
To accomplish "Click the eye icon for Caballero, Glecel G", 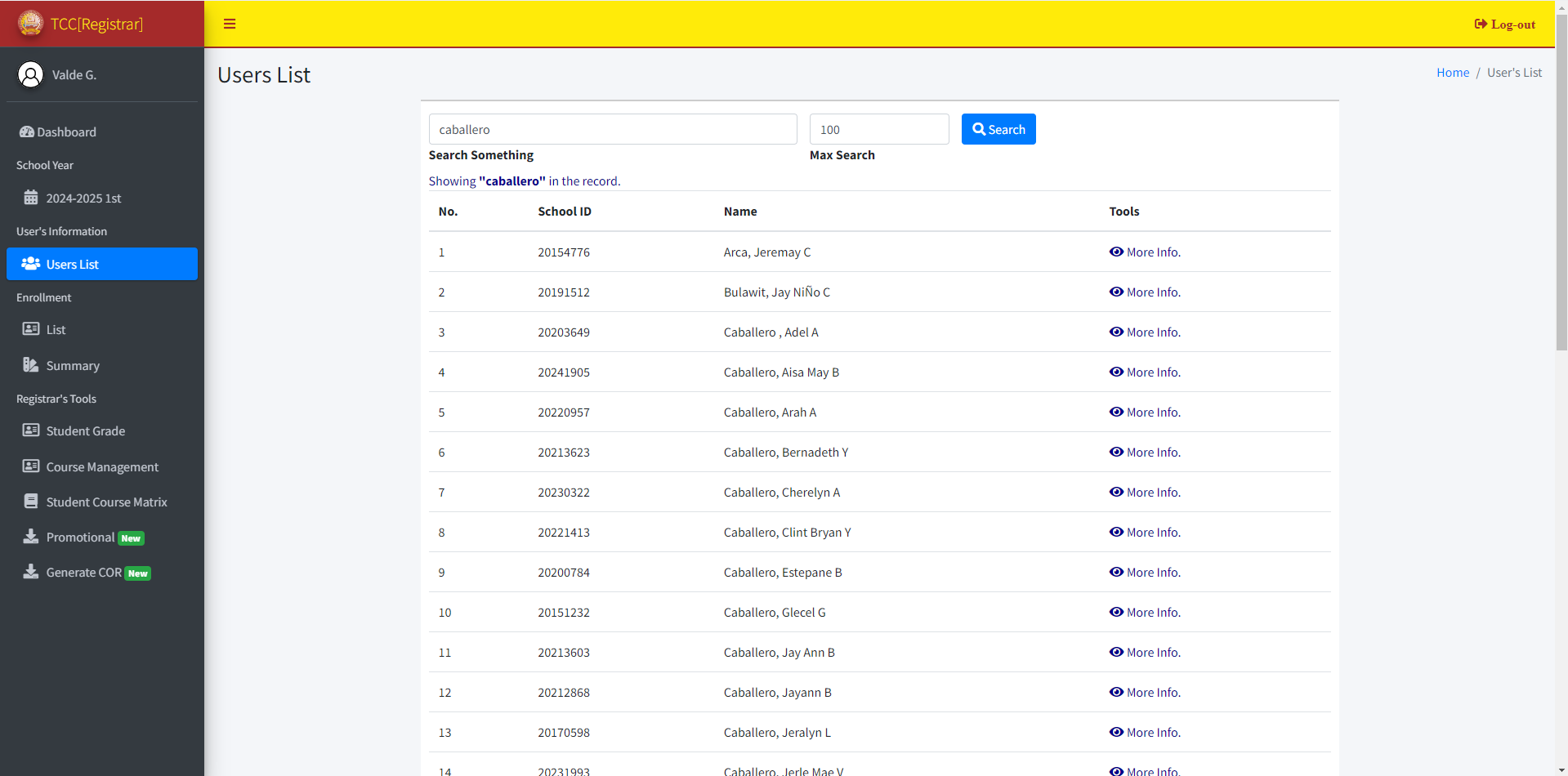I will coord(1116,612).
